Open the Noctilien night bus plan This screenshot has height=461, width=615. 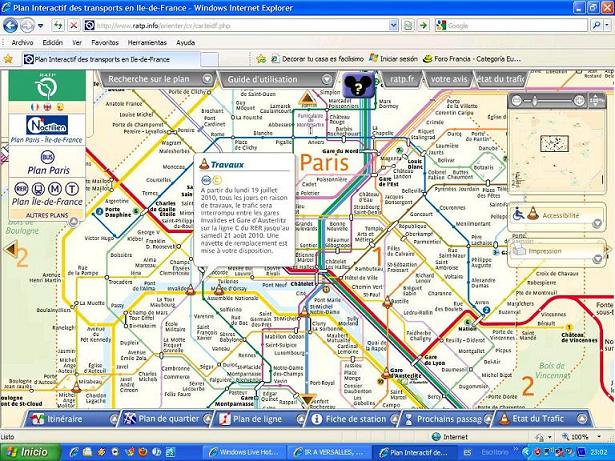coord(47,125)
